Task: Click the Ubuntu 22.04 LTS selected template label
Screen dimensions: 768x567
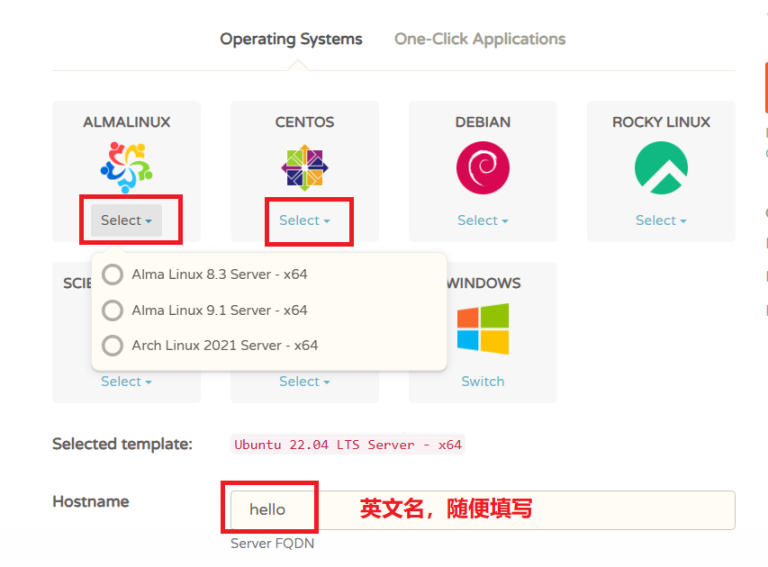Action: pos(347,444)
